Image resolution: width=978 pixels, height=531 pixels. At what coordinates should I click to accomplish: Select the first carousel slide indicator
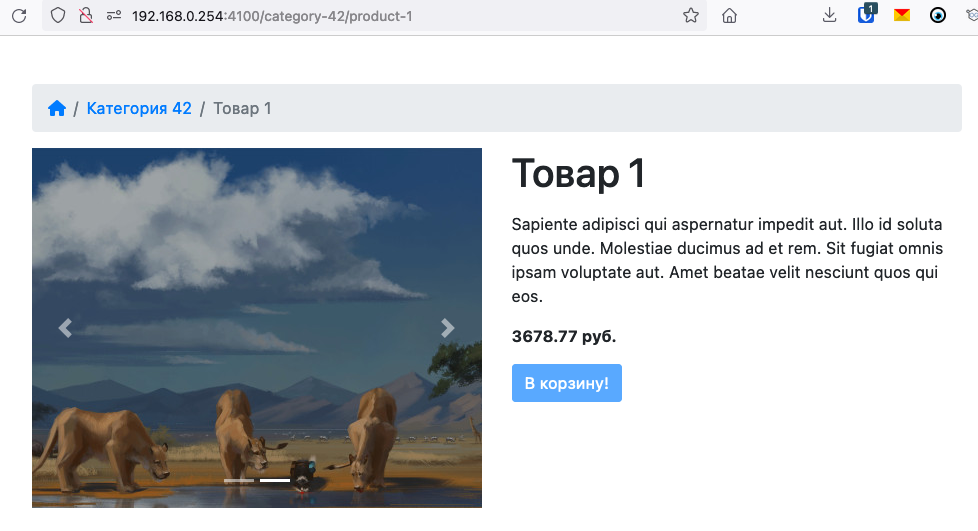point(239,480)
